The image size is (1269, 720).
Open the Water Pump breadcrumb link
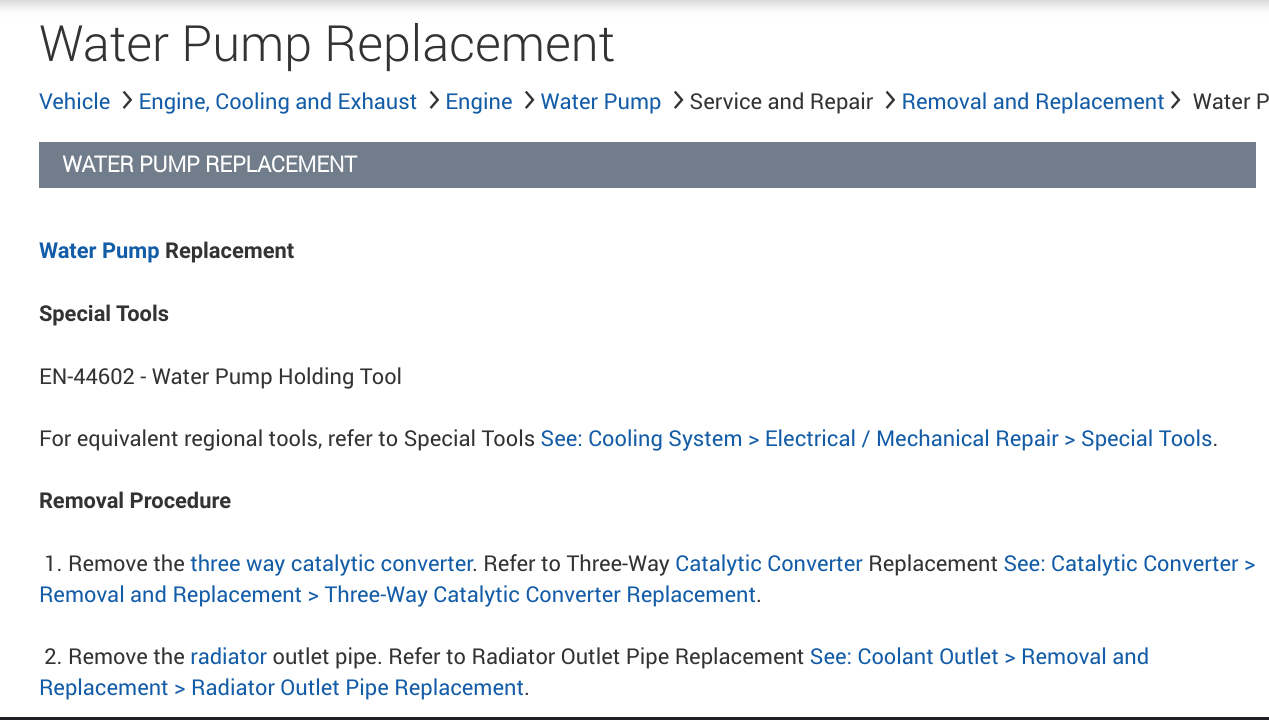click(x=601, y=102)
